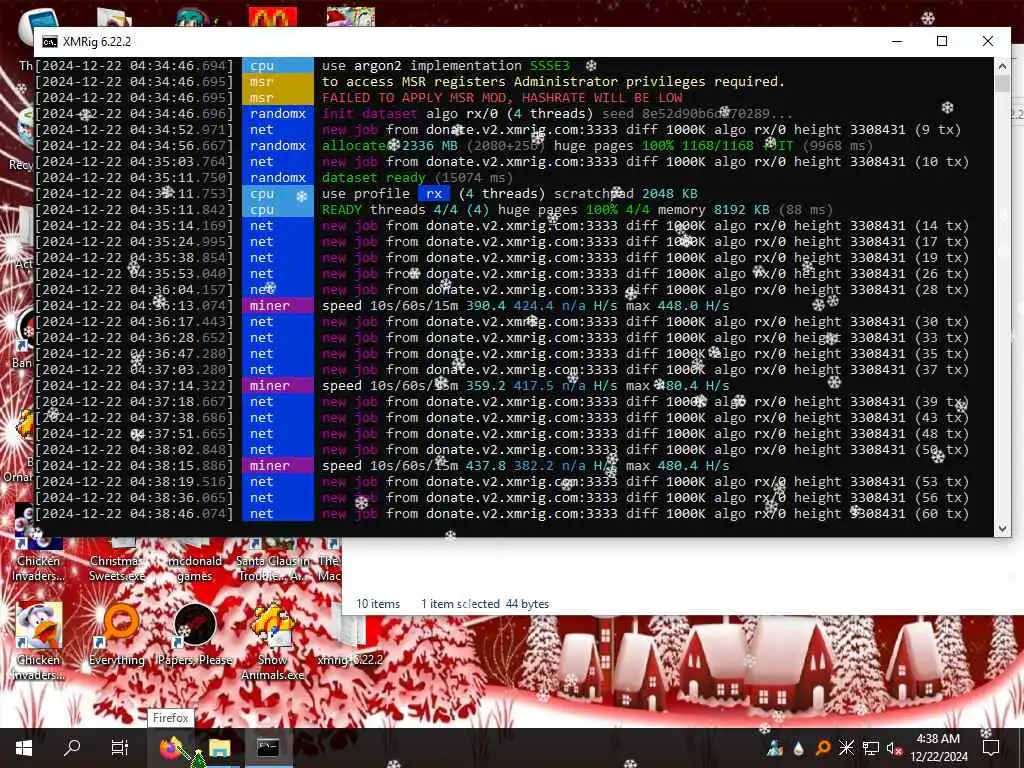Click 'use argon2 implementation SSSE3' line

pyautogui.click(x=445, y=66)
